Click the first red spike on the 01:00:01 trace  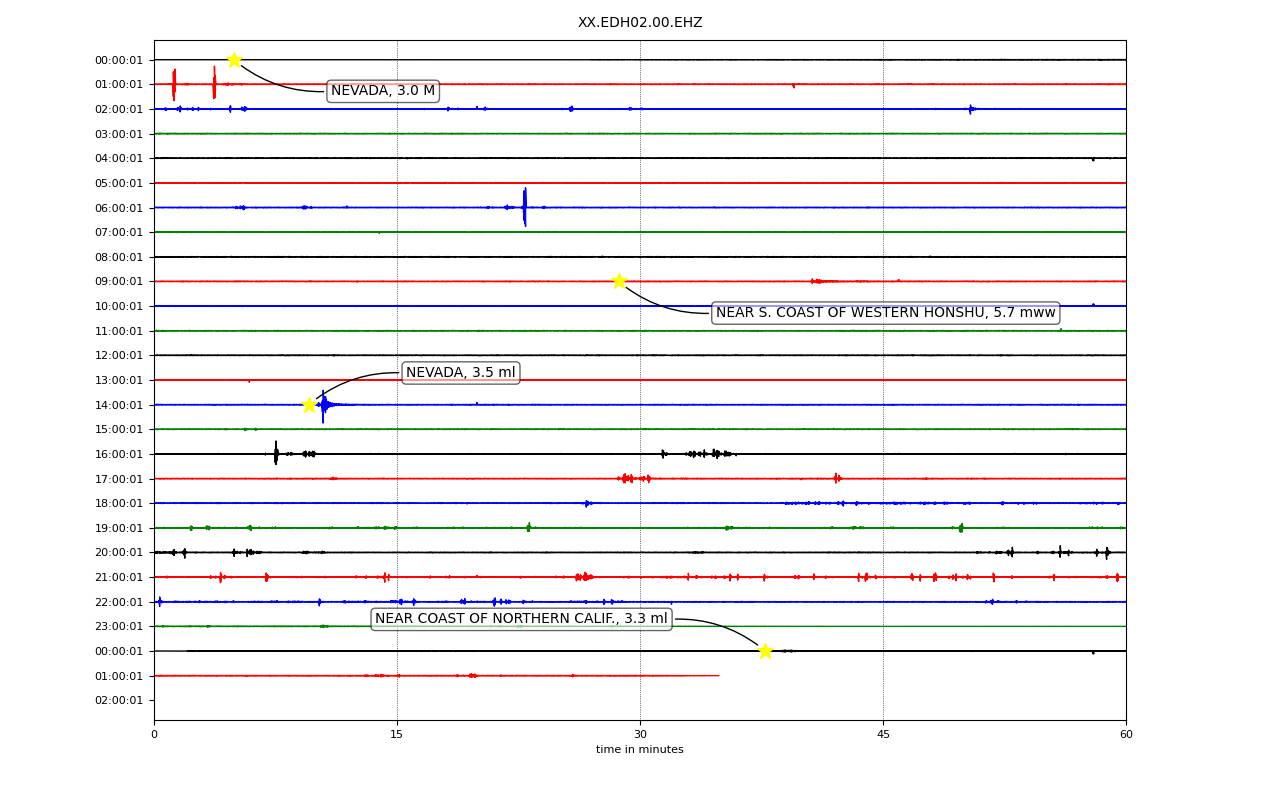click(174, 84)
